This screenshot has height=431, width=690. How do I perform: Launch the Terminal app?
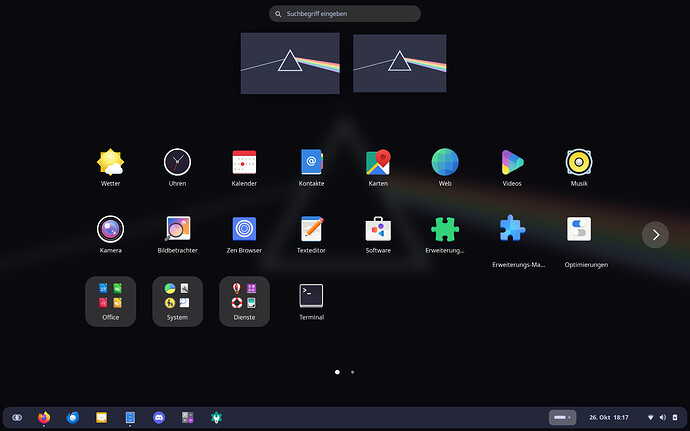(x=311, y=296)
